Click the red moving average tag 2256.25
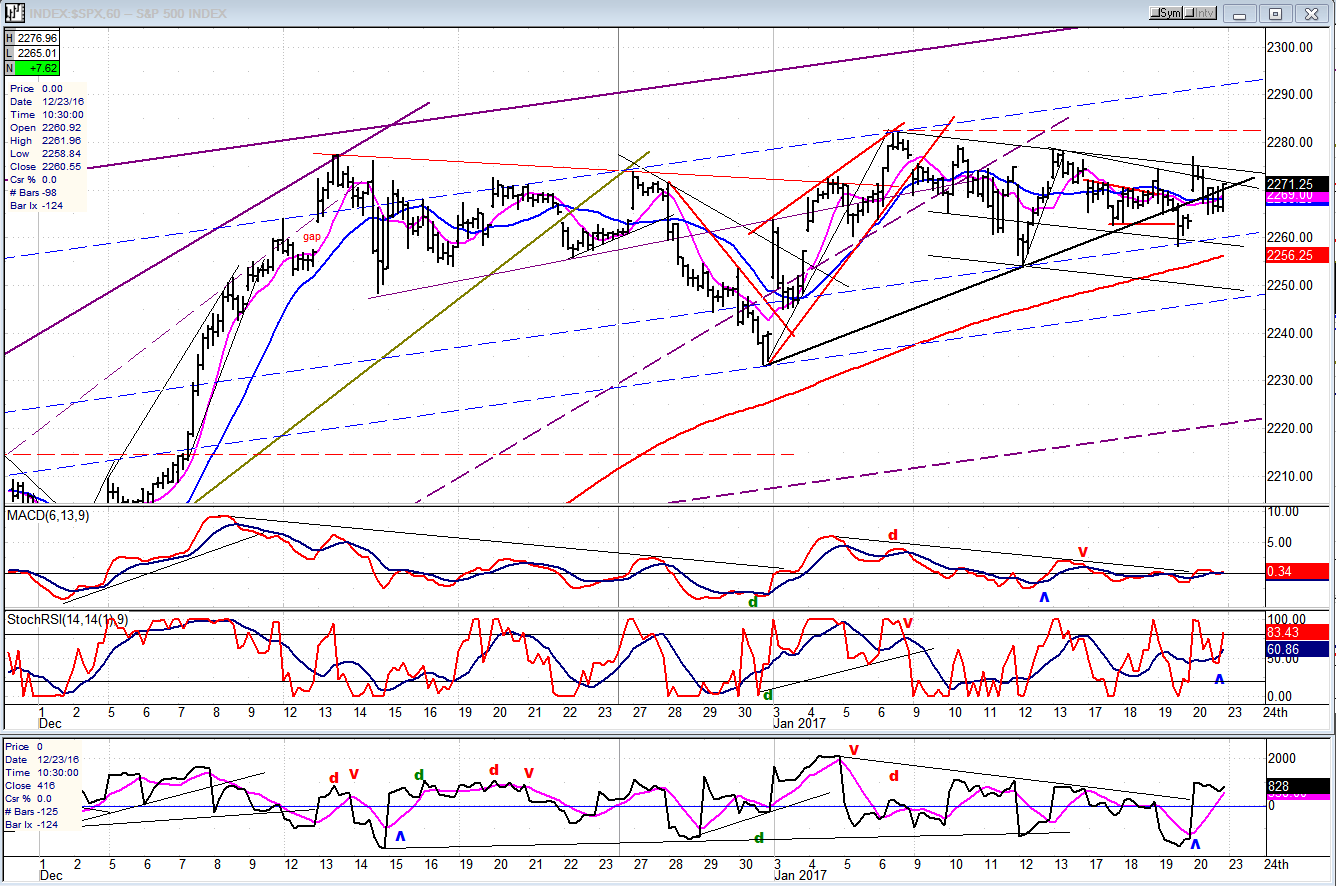This screenshot has height=886, width=1336. click(x=1301, y=255)
